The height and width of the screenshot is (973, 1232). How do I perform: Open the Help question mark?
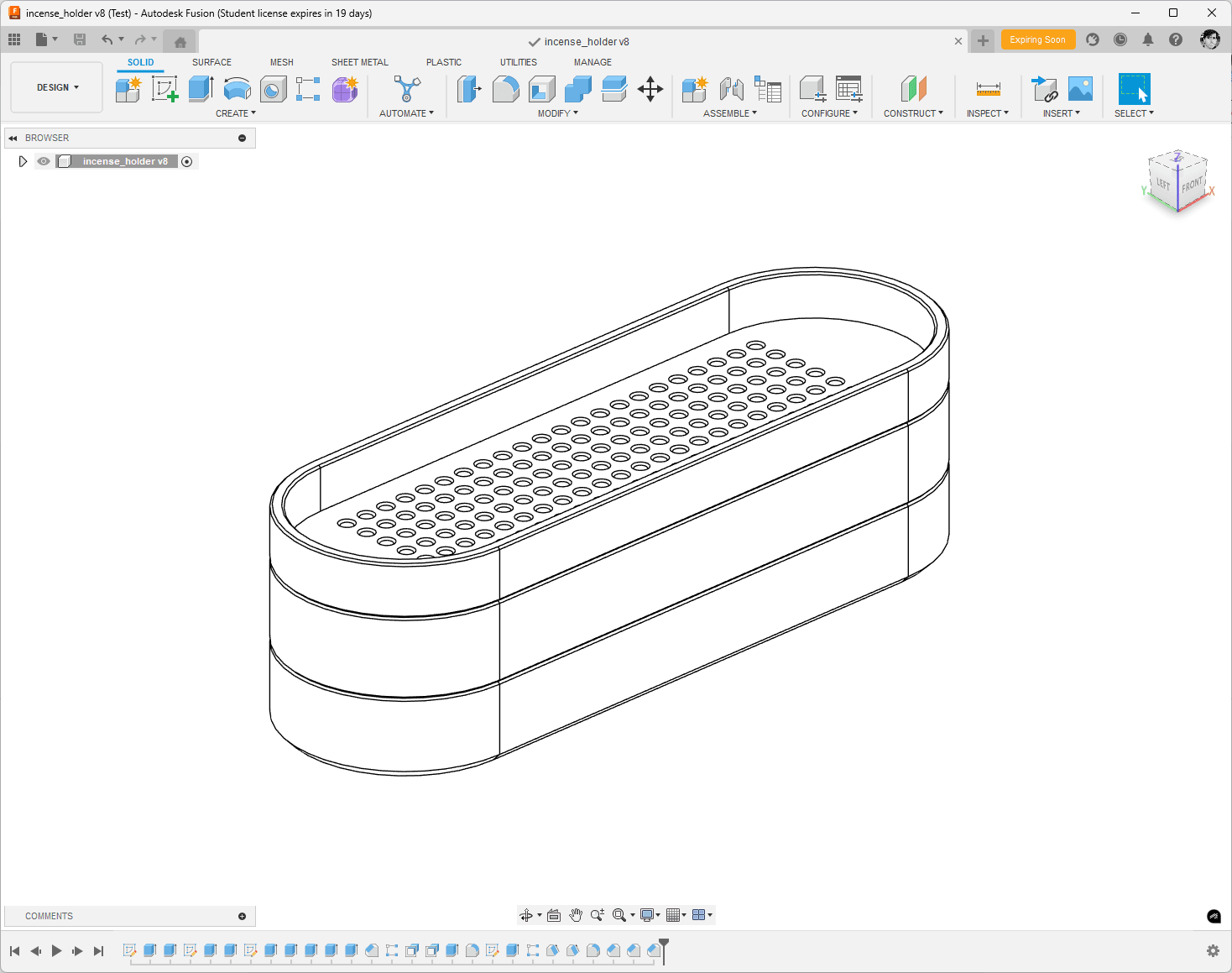coord(1176,39)
